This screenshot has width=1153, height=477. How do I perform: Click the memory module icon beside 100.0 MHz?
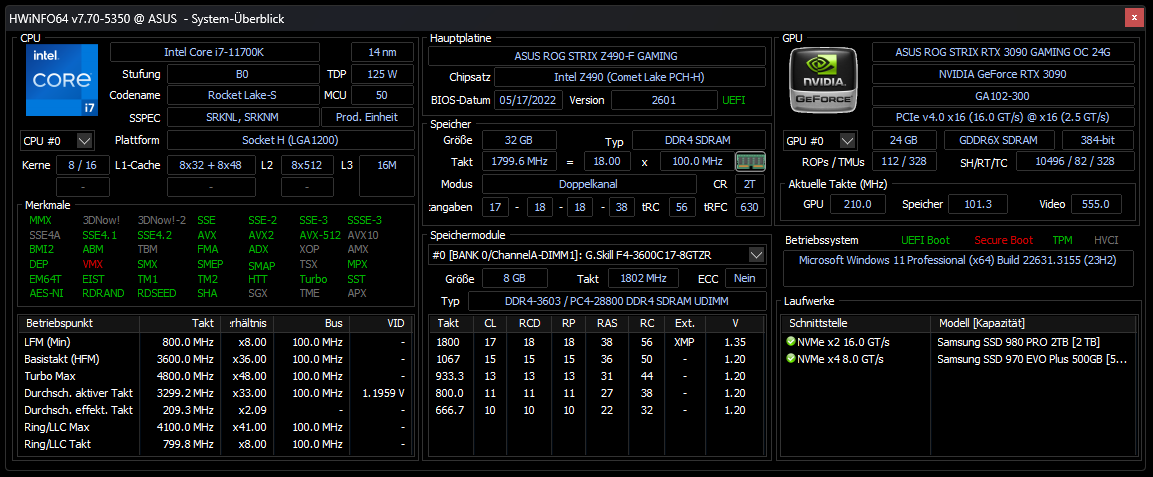(x=751, y=160)
